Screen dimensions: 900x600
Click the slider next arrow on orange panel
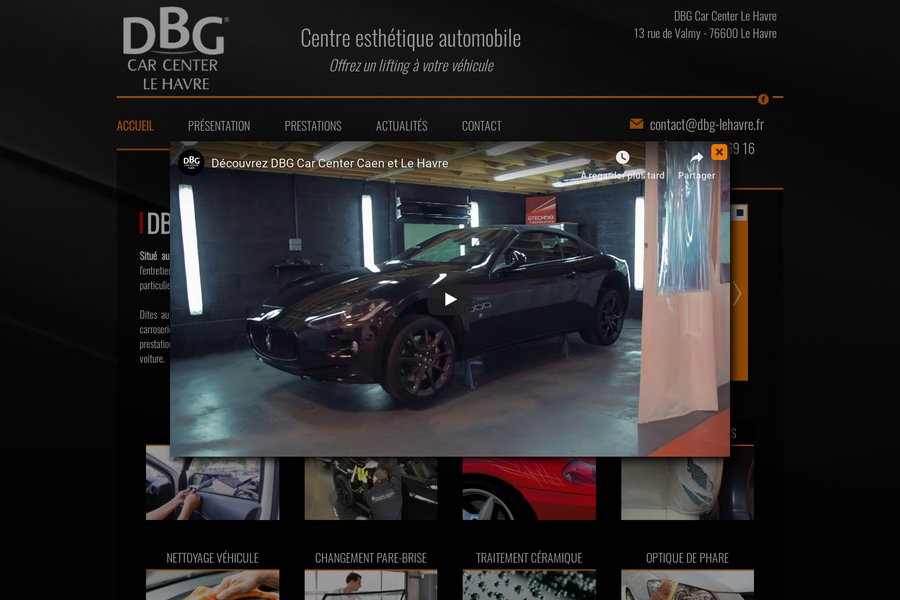pos(738,294)
